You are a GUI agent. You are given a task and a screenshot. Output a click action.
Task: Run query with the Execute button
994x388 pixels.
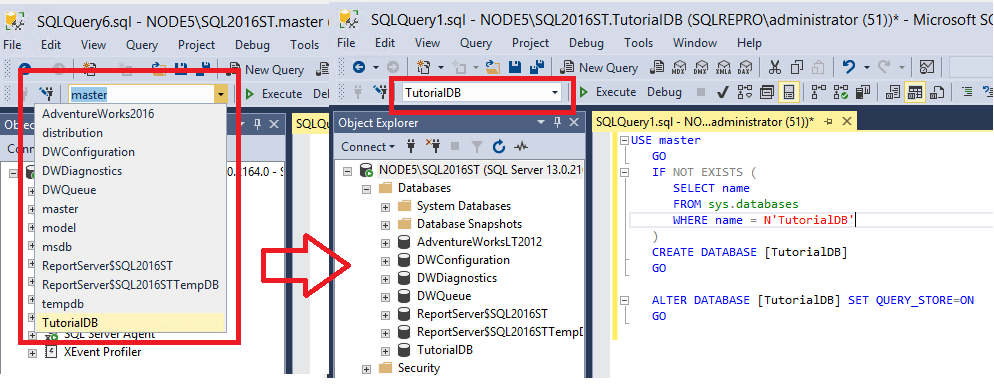point(607,92)
